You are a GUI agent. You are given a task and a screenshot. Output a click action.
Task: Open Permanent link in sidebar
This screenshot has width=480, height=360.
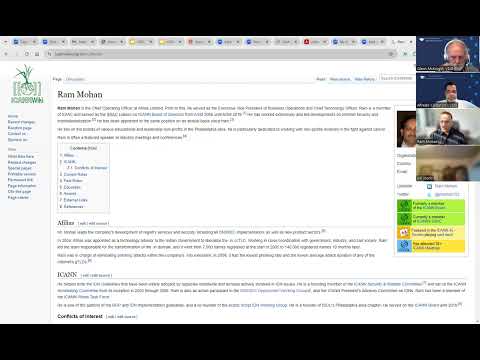20,180
